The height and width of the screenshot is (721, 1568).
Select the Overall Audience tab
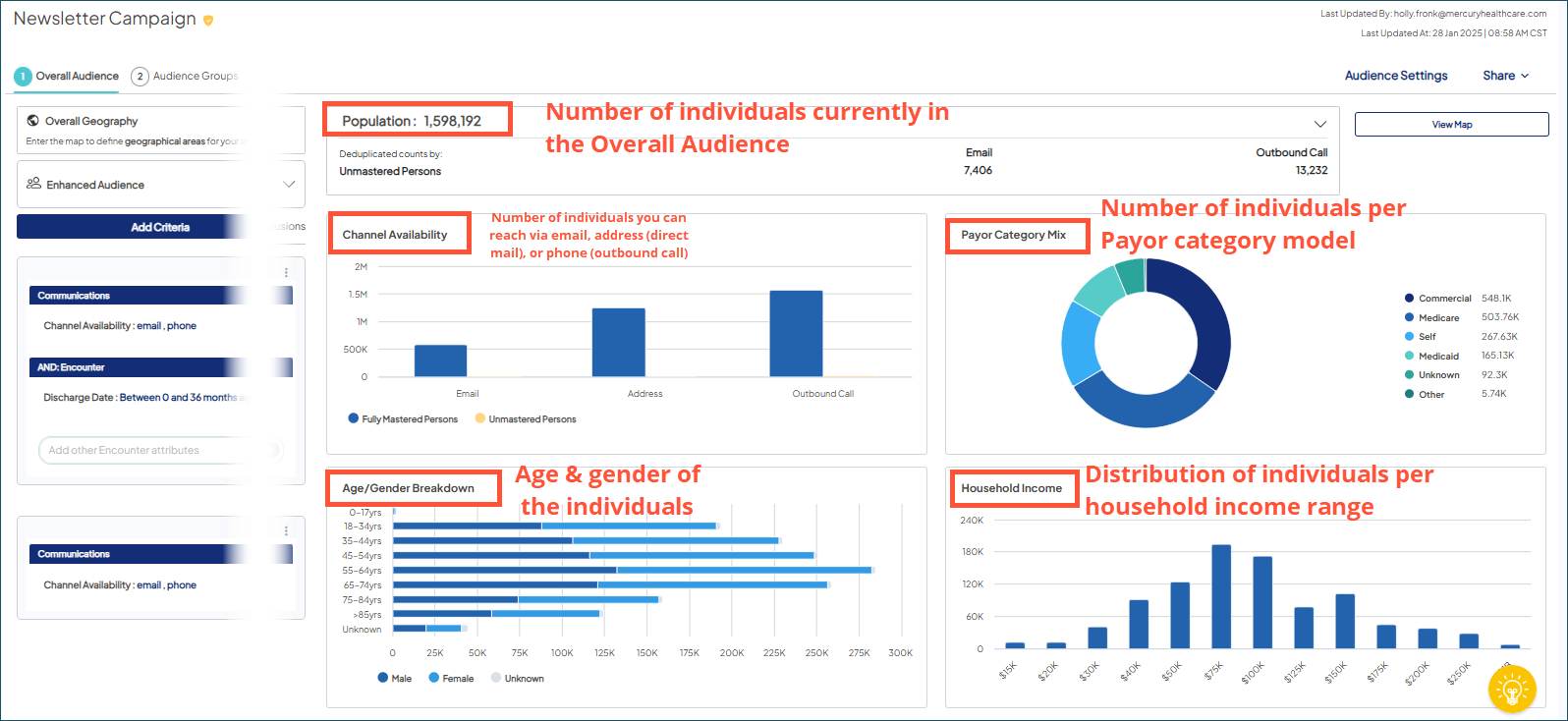(x=67, y=76)
